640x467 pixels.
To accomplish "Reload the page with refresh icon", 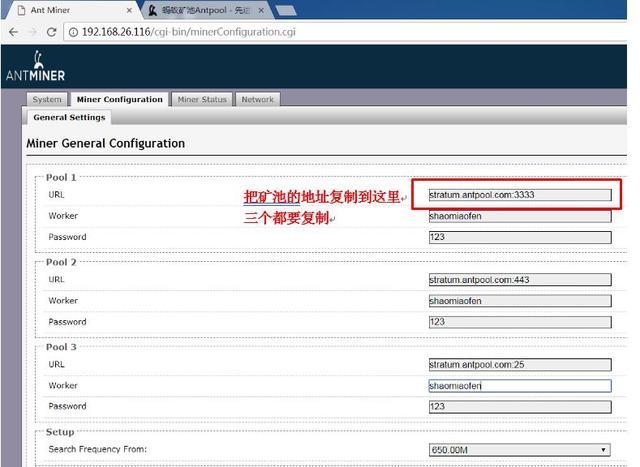I will click(x=54, y=31).
